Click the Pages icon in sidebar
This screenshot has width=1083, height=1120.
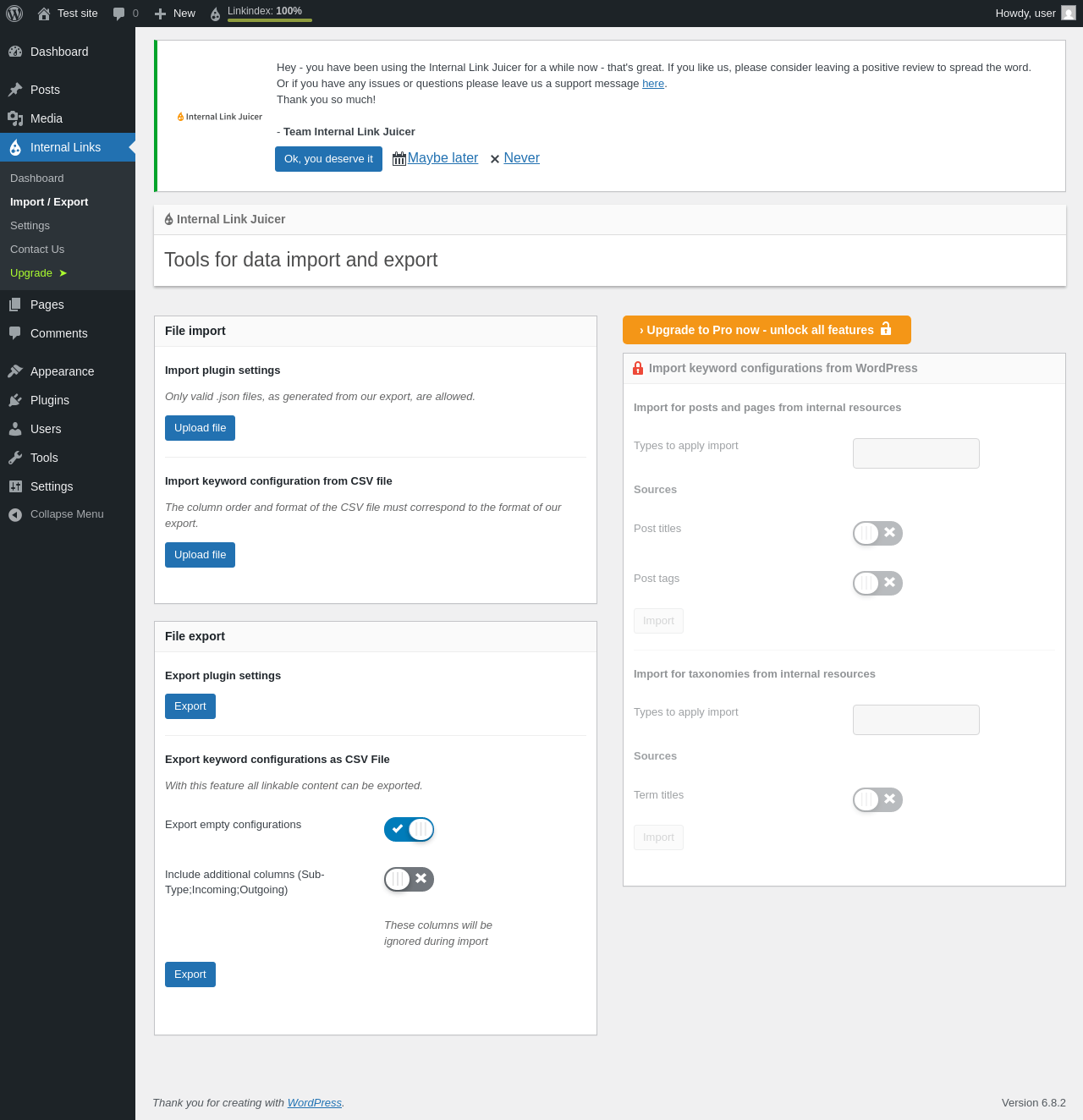[x=15, y=305]
